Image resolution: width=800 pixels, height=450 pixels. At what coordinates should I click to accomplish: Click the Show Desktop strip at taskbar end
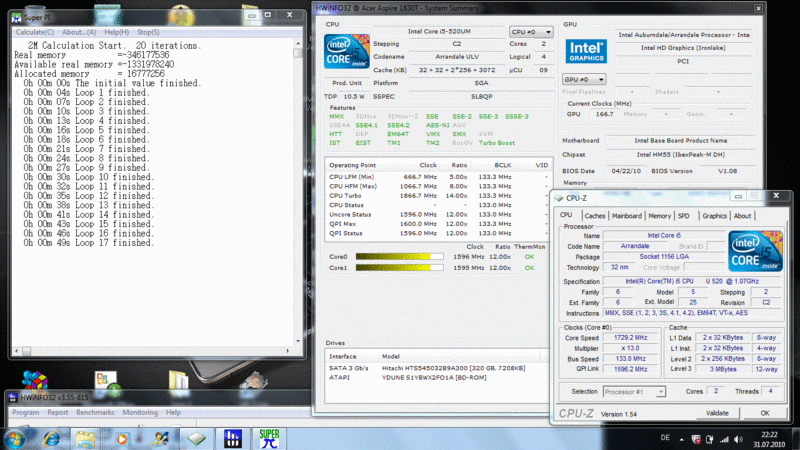coord(796,439)
